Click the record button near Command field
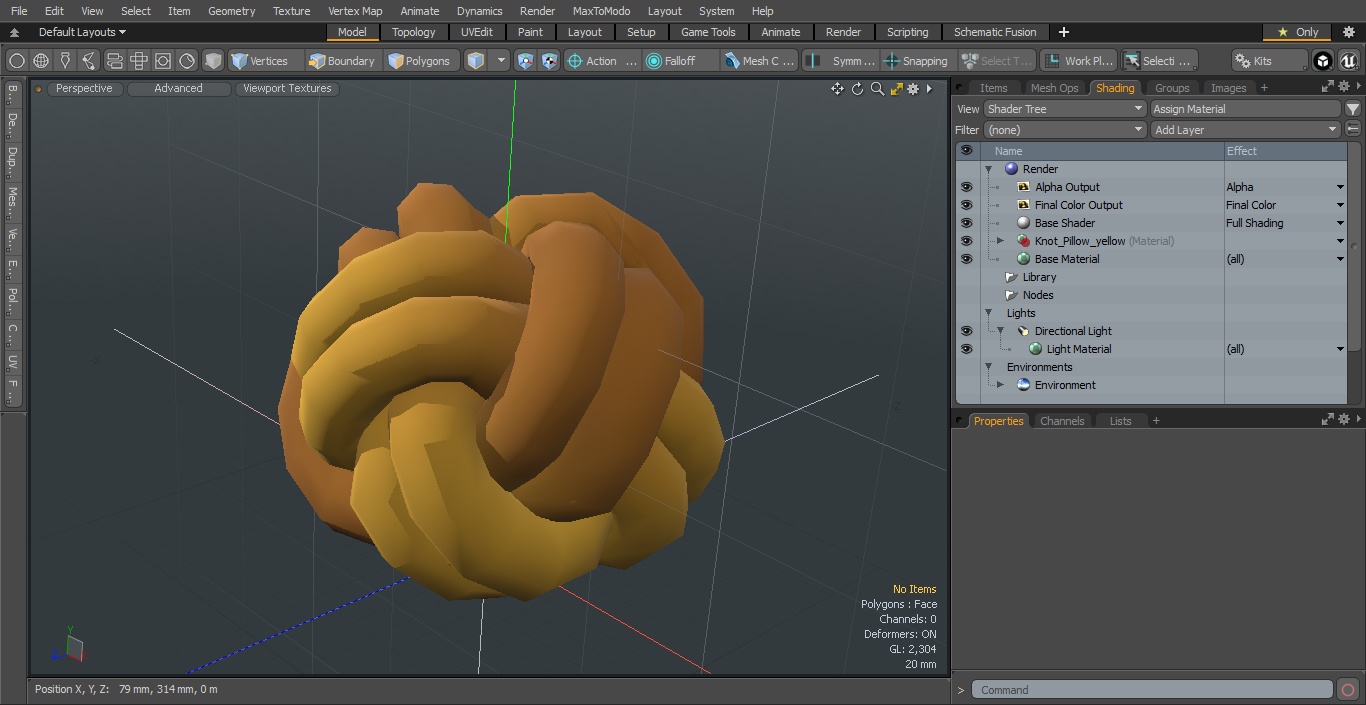The height and width of the screenshot is (705, 1366). point(1347,690)
